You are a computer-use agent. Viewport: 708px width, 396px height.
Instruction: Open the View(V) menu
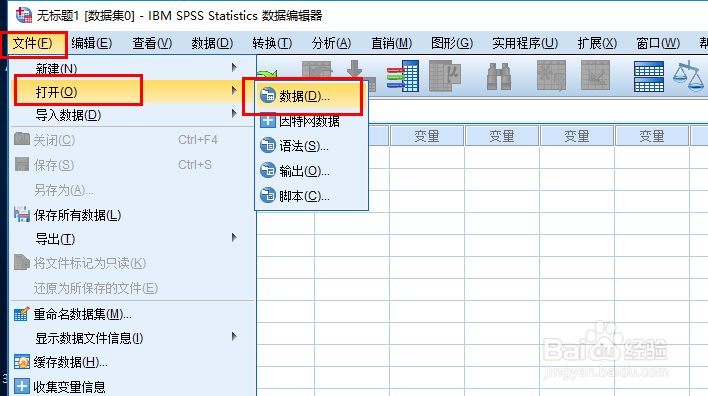click(152, 44)
